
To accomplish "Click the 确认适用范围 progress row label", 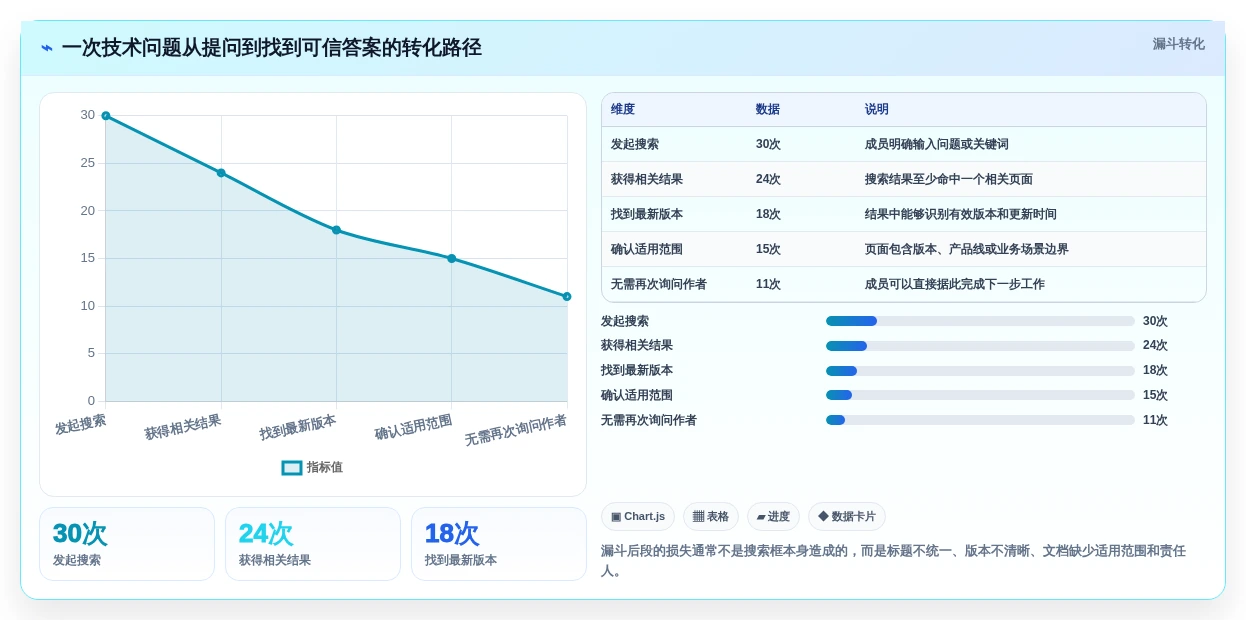I will click(x=637, y=395).
